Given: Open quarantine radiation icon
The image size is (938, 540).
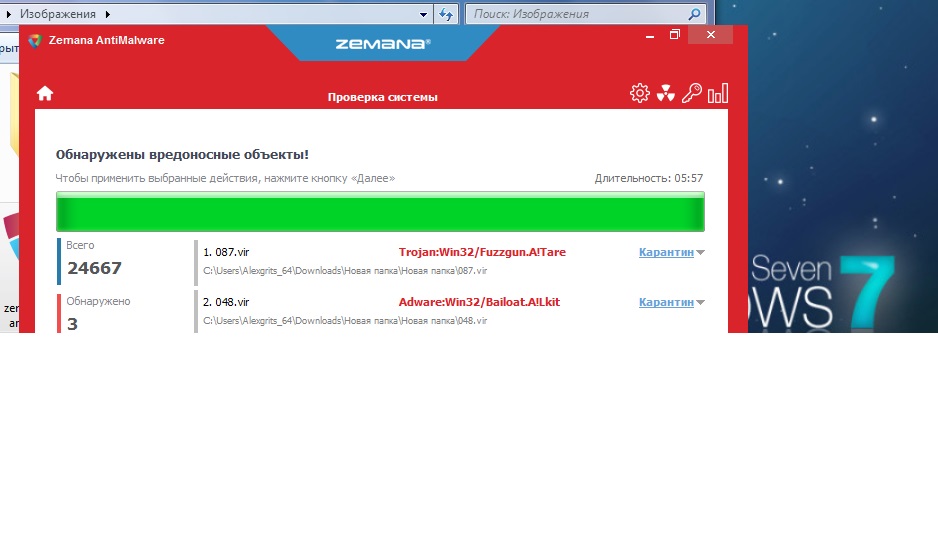Looking at the screenshot, I should (x=665, y=93).
